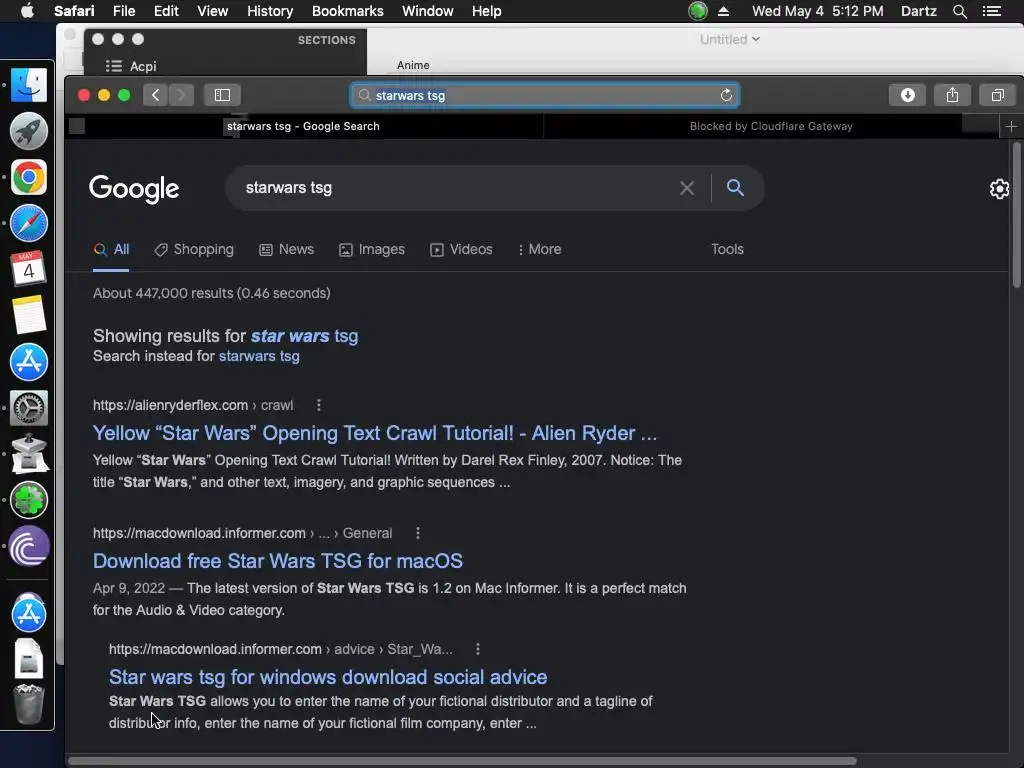Viewport: 1024px width, 768px height.
Task: Launch Google Chrome from the Dock
Action: (x=29, y=177)
